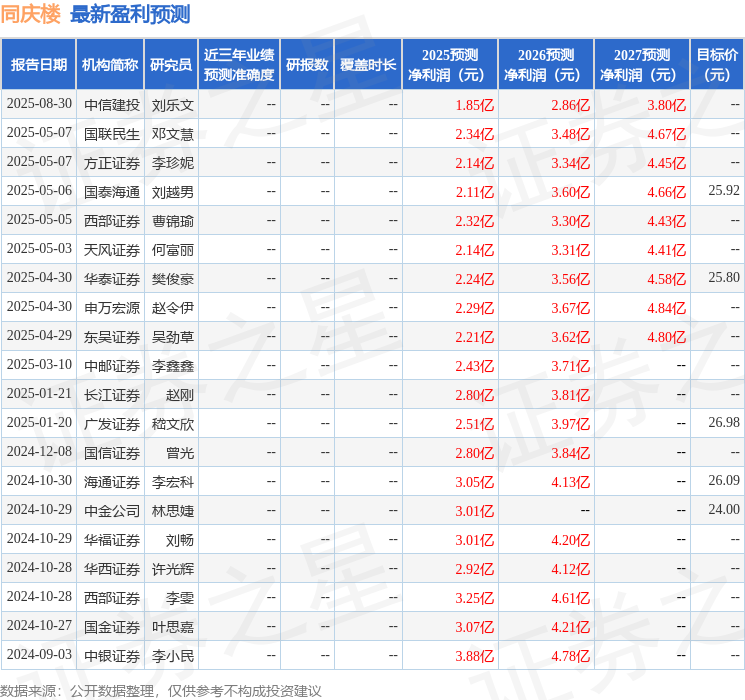This screenshot has height=700, width=745.
Task: Click the 最新盈利预测 heading
Action: click(x=130, y=14)
